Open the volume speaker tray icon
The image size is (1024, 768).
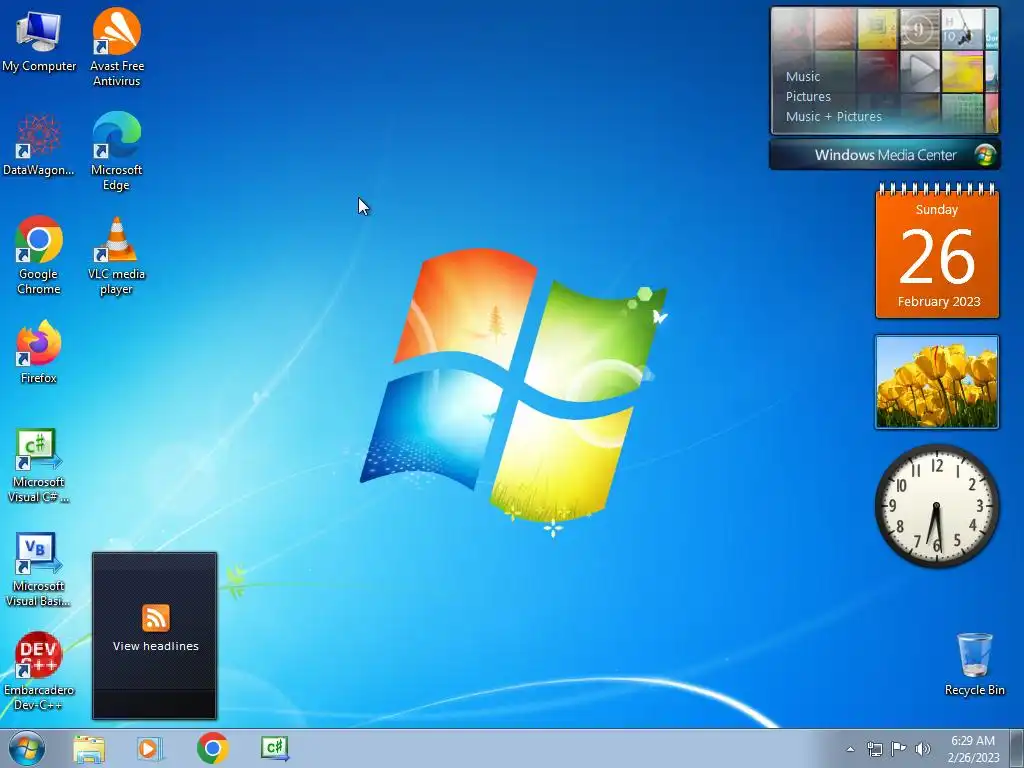(x=923, y=749)
